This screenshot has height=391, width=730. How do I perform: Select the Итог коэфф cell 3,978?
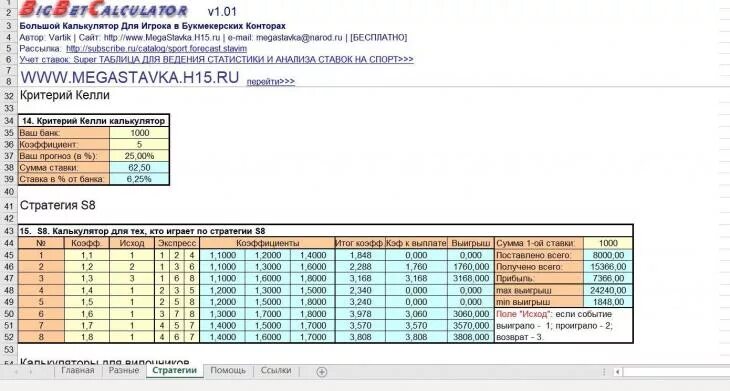[360, 314]
